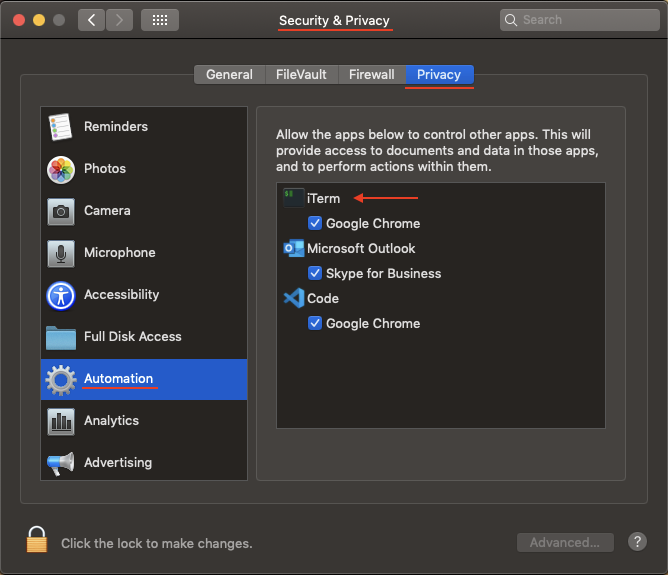668x575 pixels.
Task: Click into the Search field
Action: click(x=579, y=20)
